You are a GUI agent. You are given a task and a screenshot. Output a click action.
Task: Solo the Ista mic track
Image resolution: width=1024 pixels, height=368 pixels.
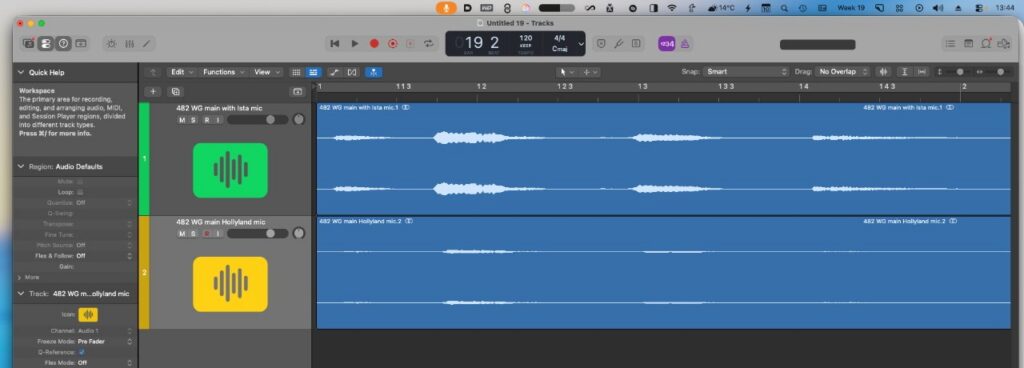point(193,120)
